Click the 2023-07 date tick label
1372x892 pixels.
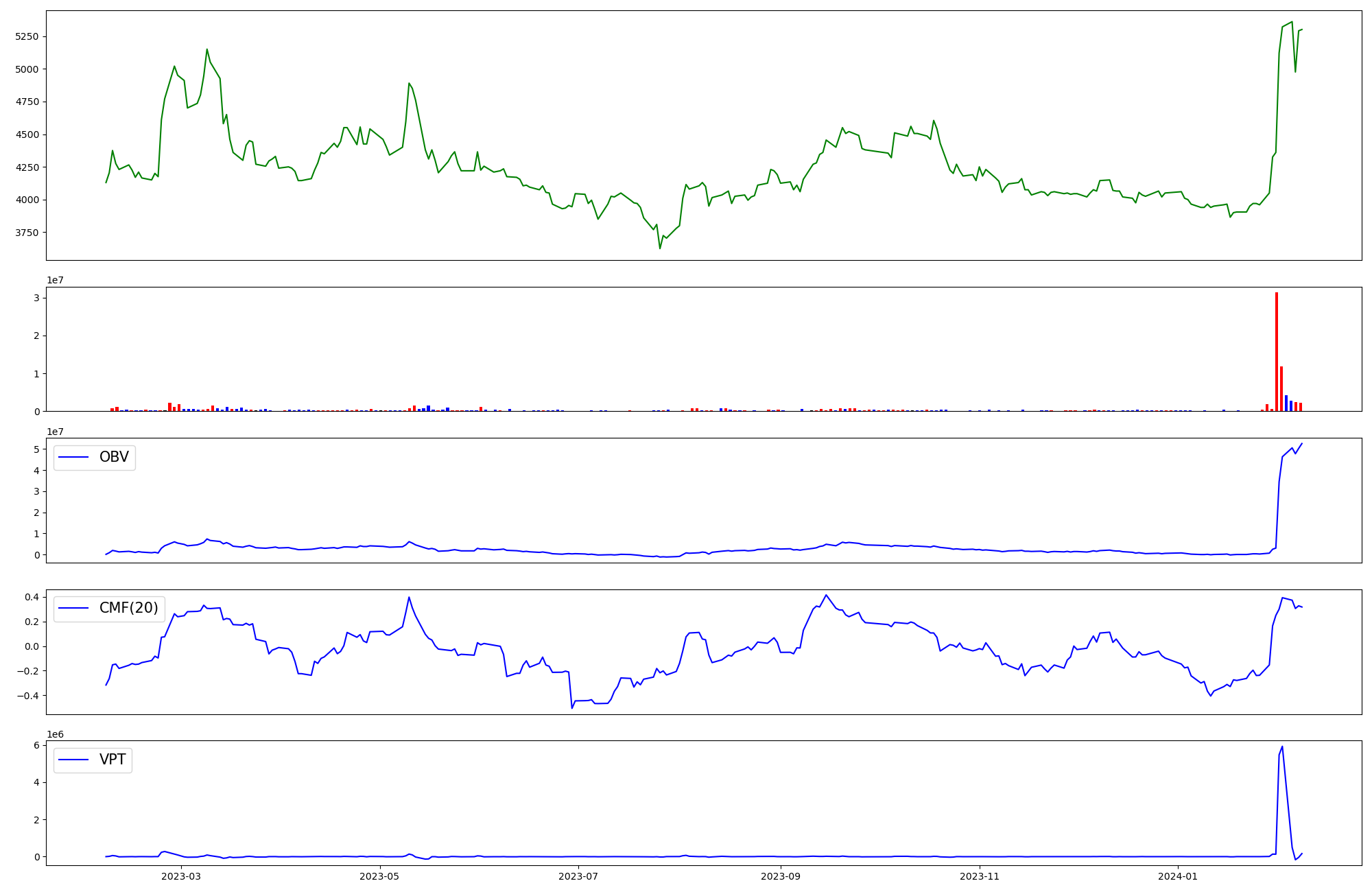tap(578, 876)
